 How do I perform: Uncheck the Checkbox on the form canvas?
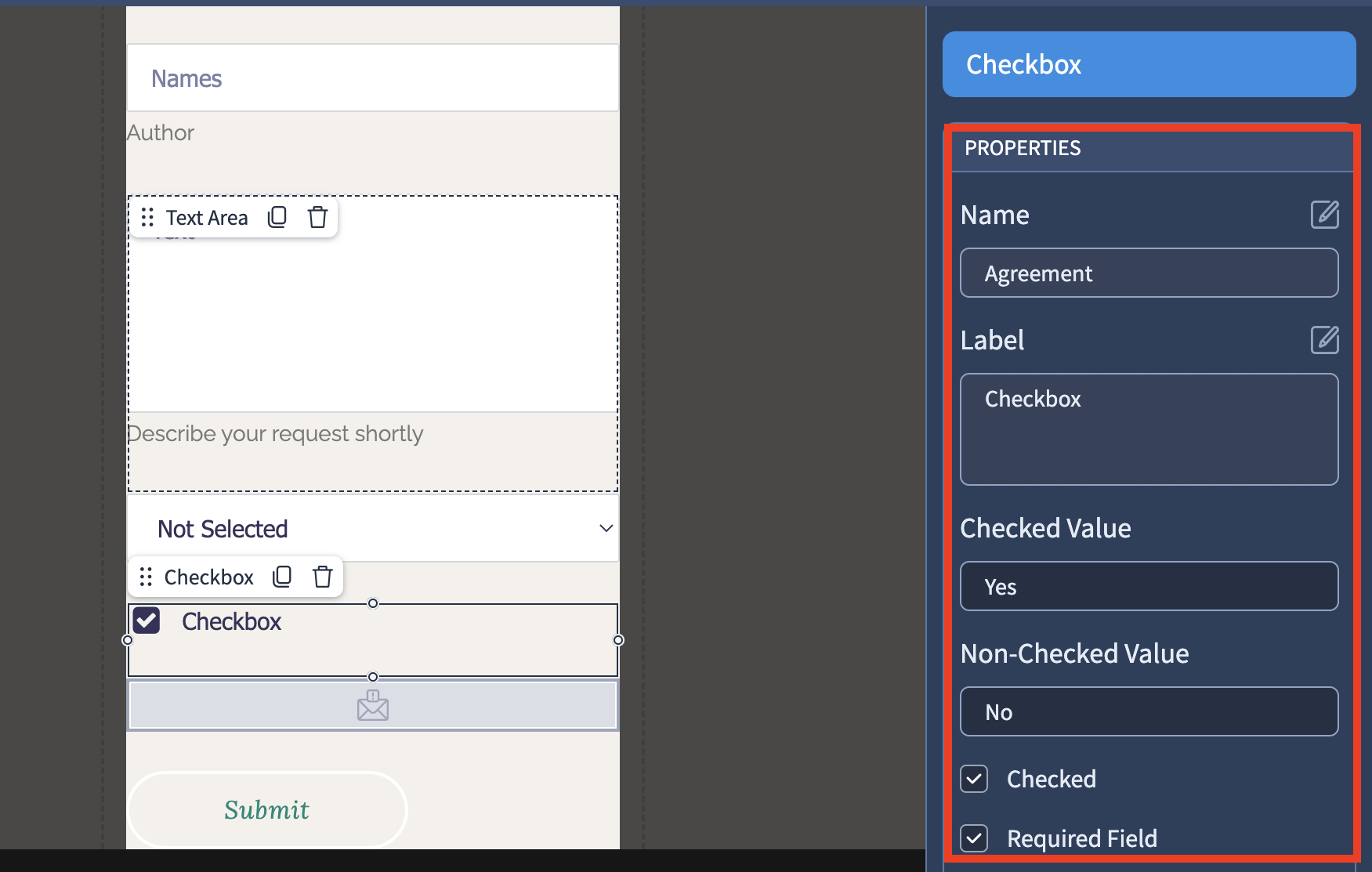(x=147, y=621)
